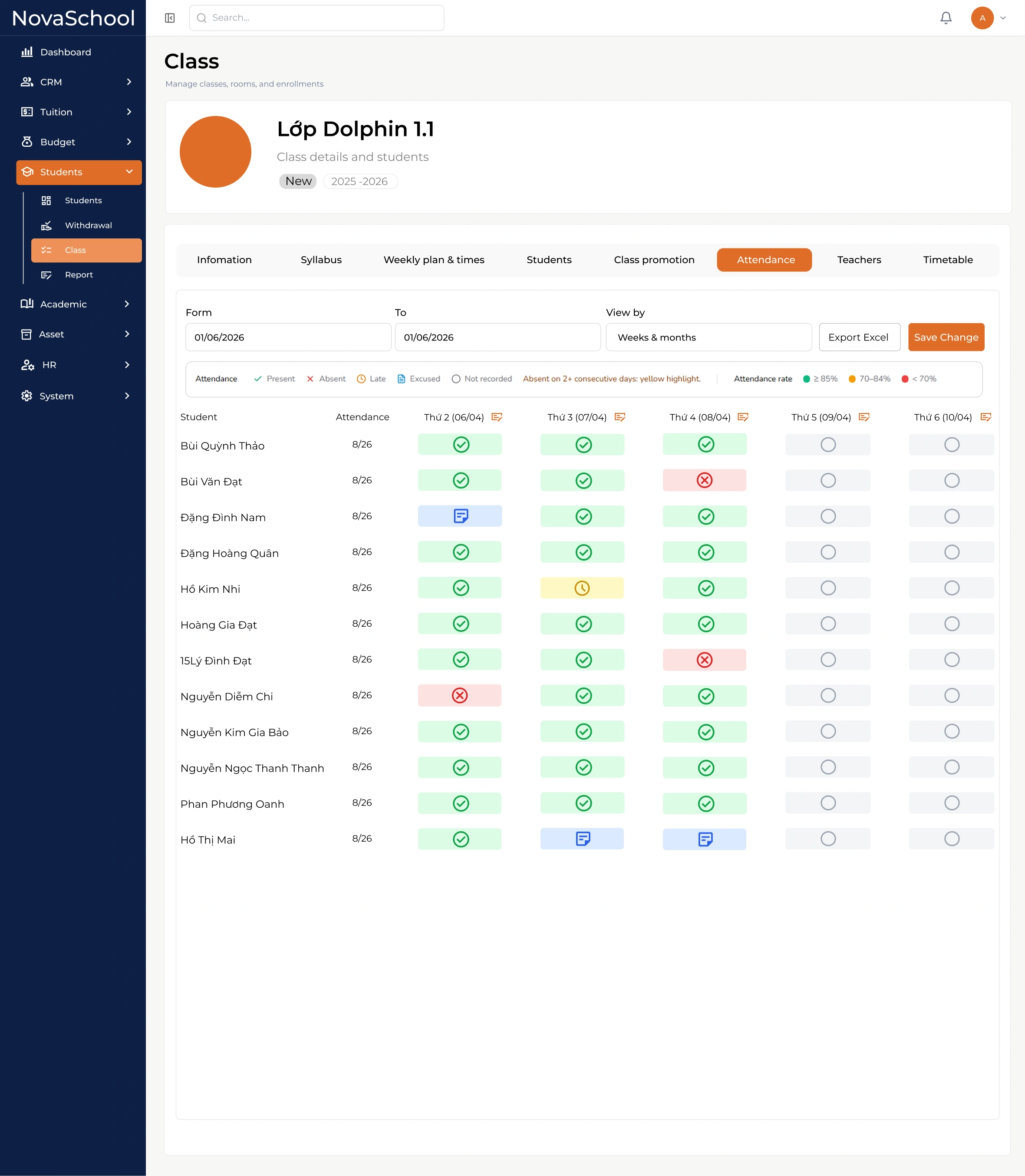Mark Bùi Quỳnh Thảo's Thứ 5 attendance circle

pyautogui.click(x=827, y=445)
